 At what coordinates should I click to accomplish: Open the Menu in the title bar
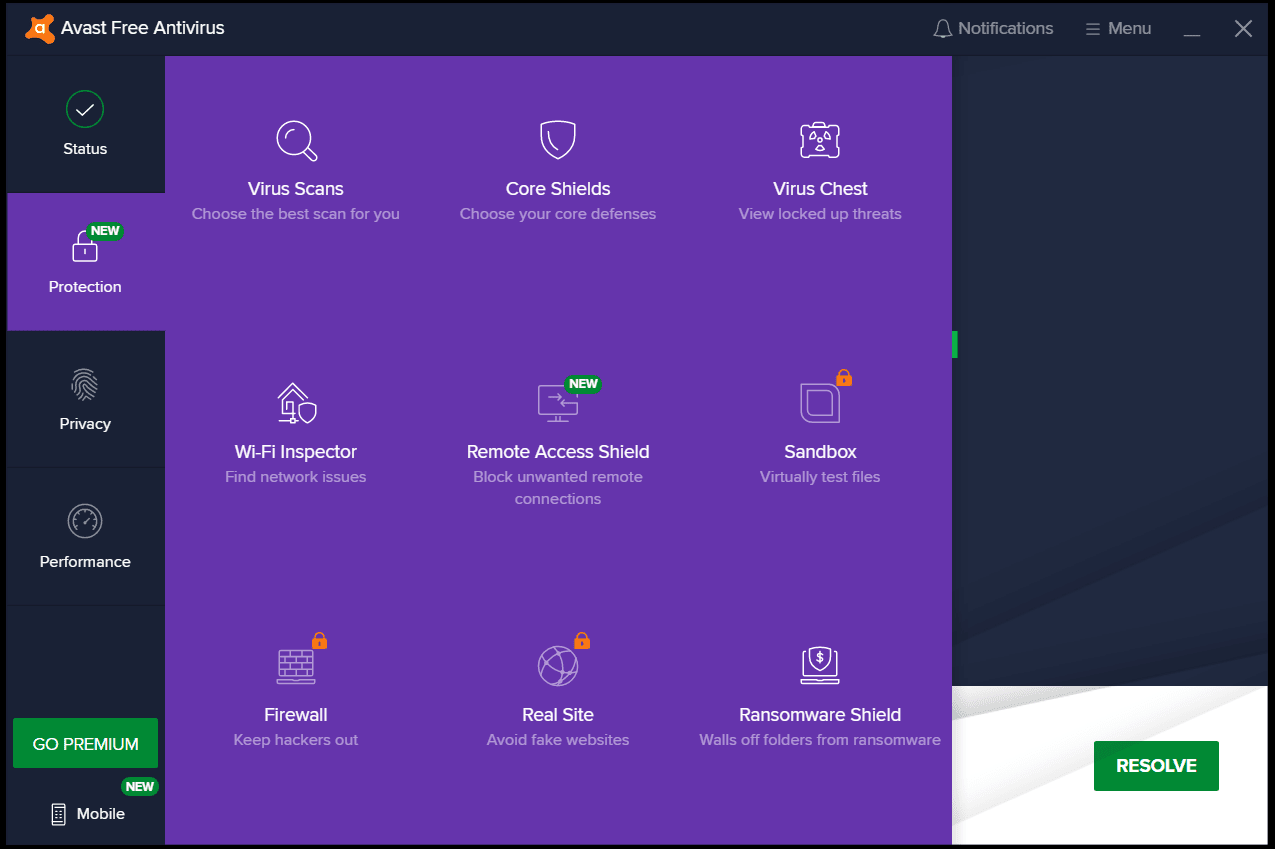[1117, 28]
